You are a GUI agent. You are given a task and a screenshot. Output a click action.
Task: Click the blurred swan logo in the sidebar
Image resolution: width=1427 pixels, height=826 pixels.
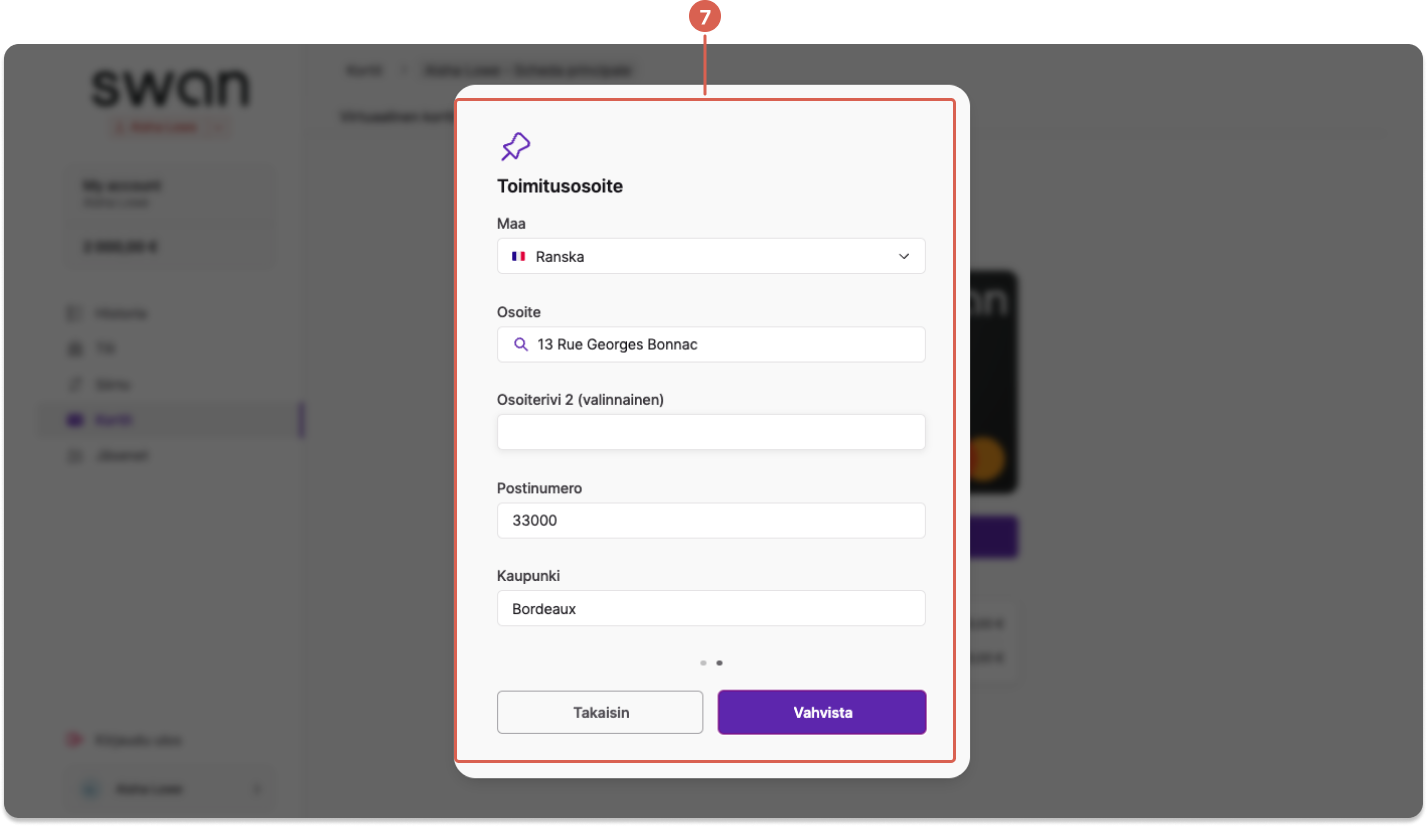(x=170, y=89)
